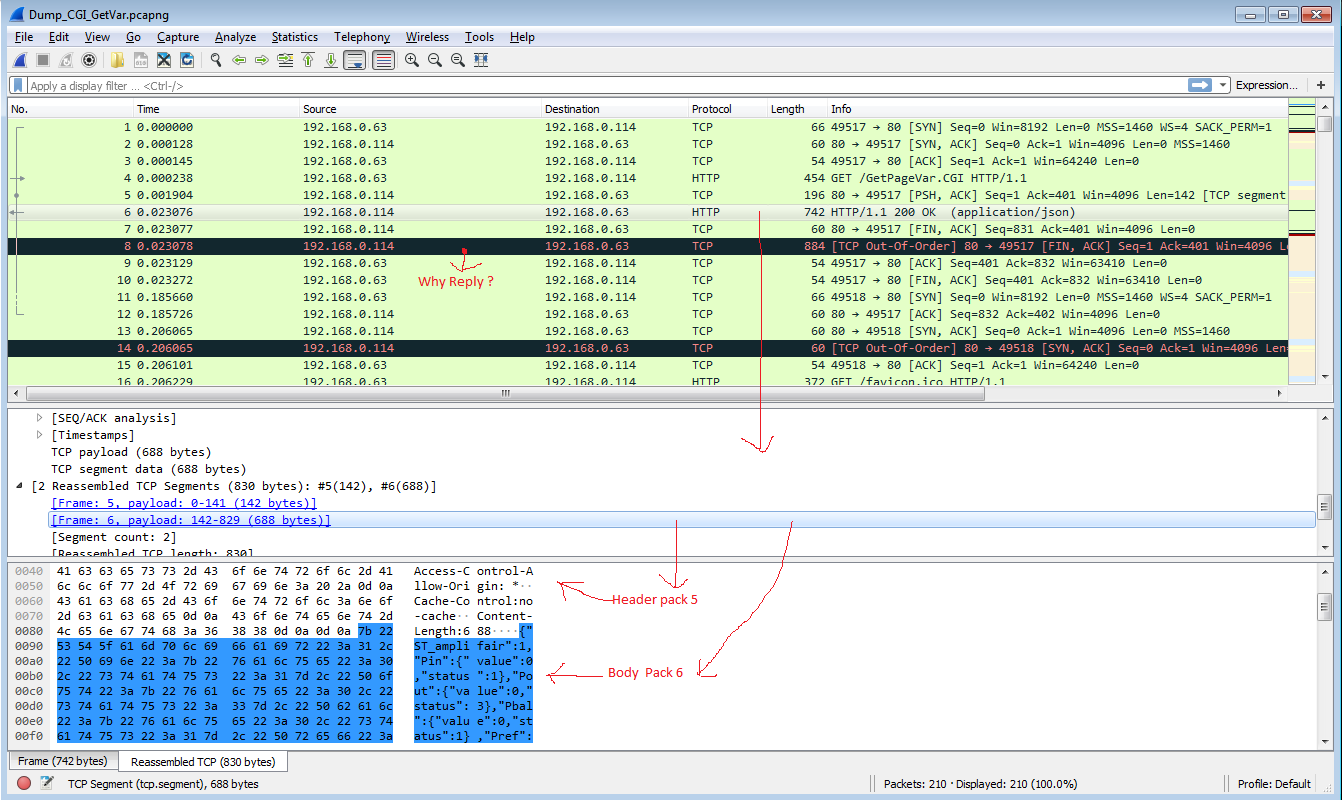Open the display filter history dropdown
Screen dimensions: 1342x800
click(1223, 86)
